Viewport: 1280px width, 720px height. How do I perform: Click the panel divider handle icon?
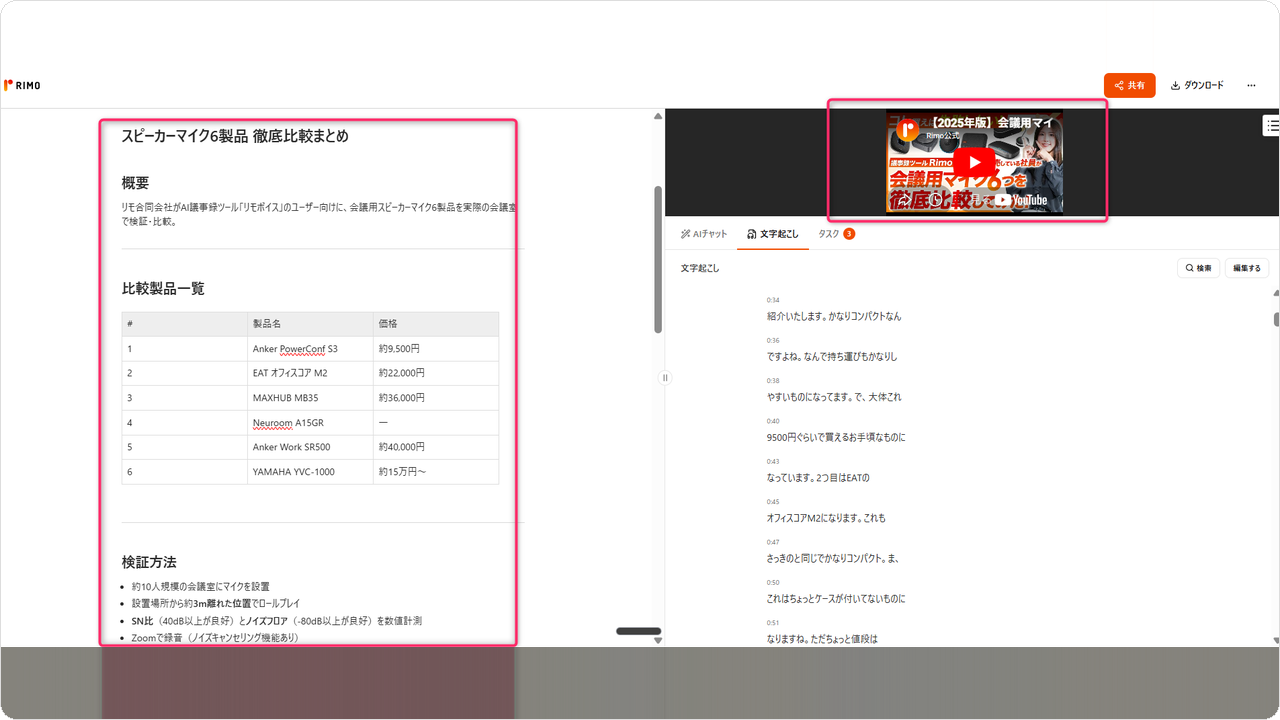(665, 378)
